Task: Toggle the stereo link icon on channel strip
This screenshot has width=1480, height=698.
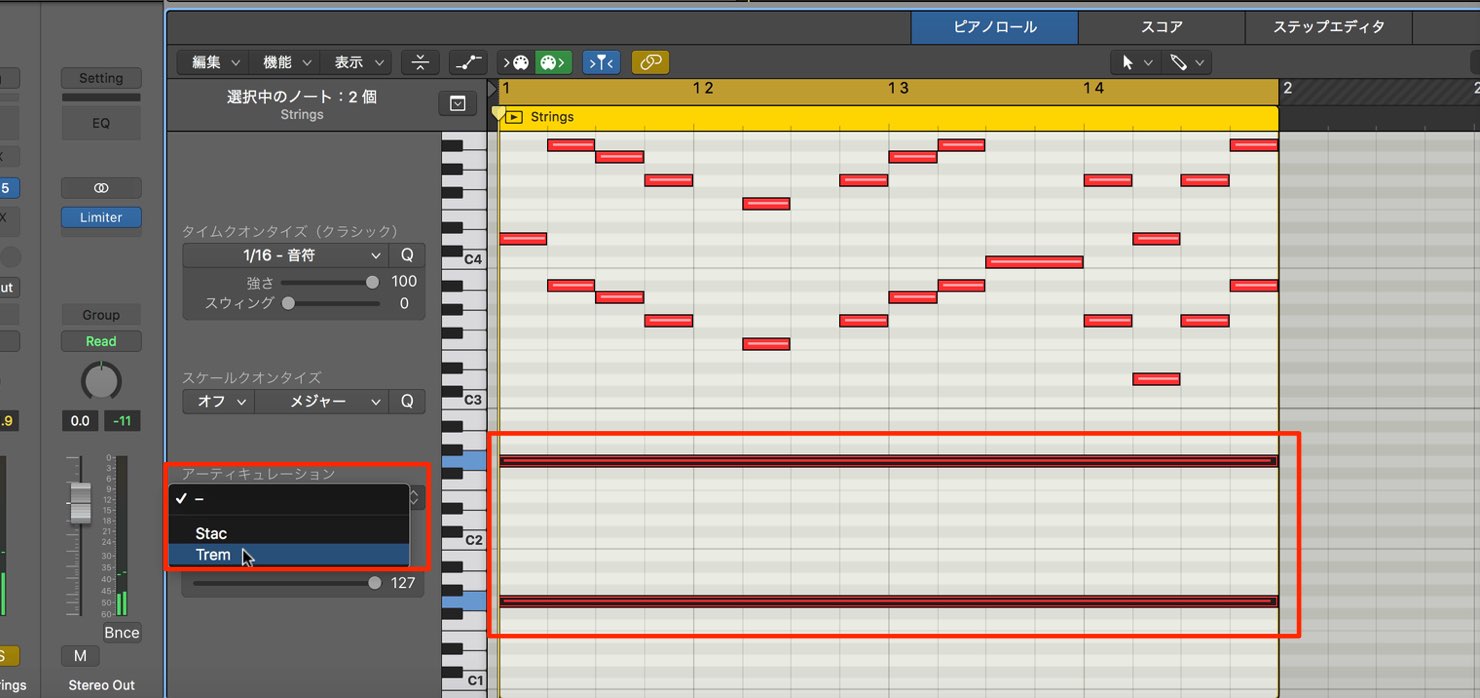Action: pos(101,188)
